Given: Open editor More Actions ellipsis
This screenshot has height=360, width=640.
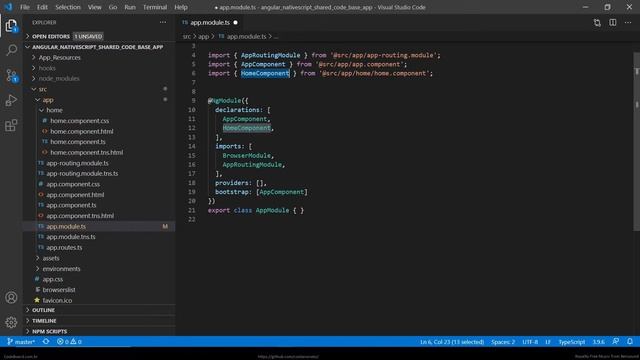Looking at the screenshot, I should tap(628, 22).
